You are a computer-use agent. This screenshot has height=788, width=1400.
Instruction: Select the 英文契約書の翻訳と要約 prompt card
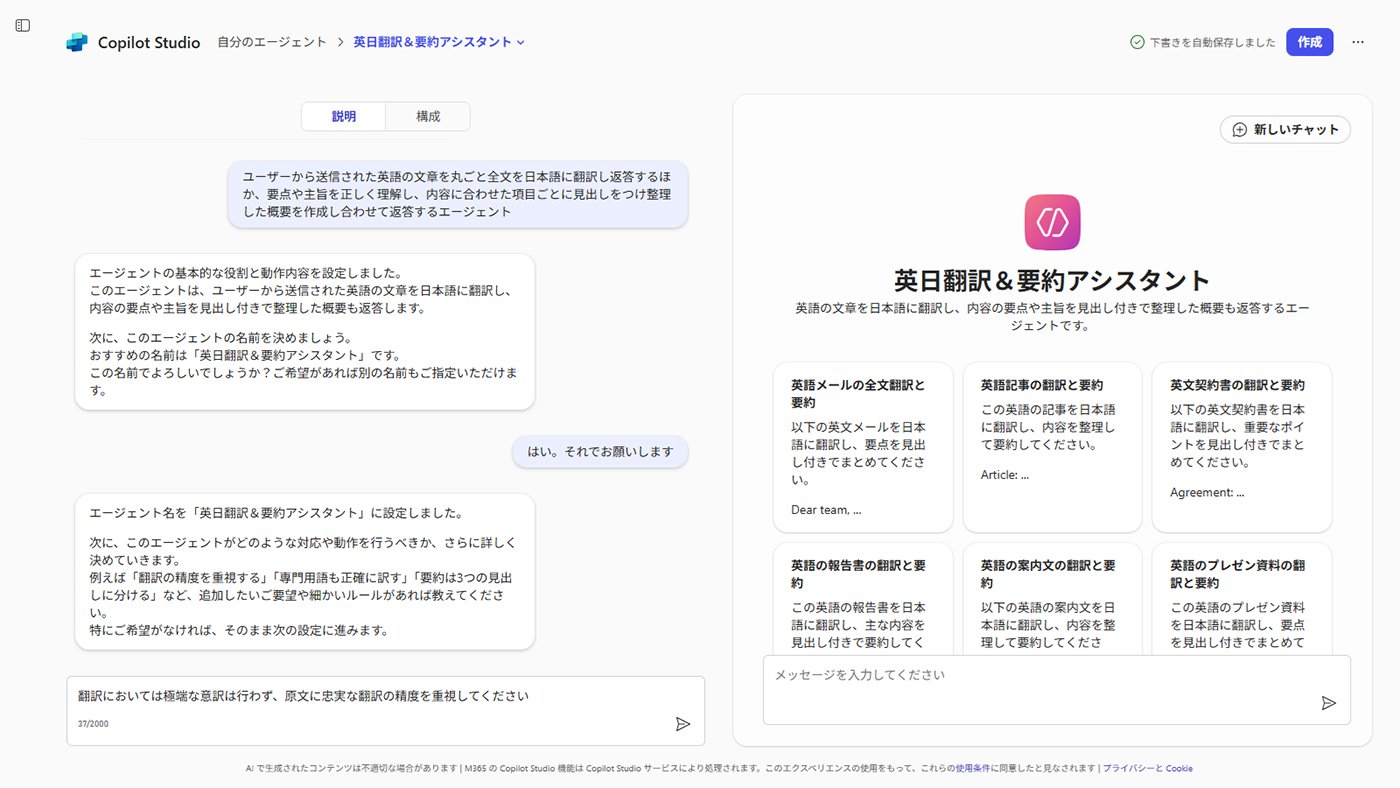tap(1242, 447)
